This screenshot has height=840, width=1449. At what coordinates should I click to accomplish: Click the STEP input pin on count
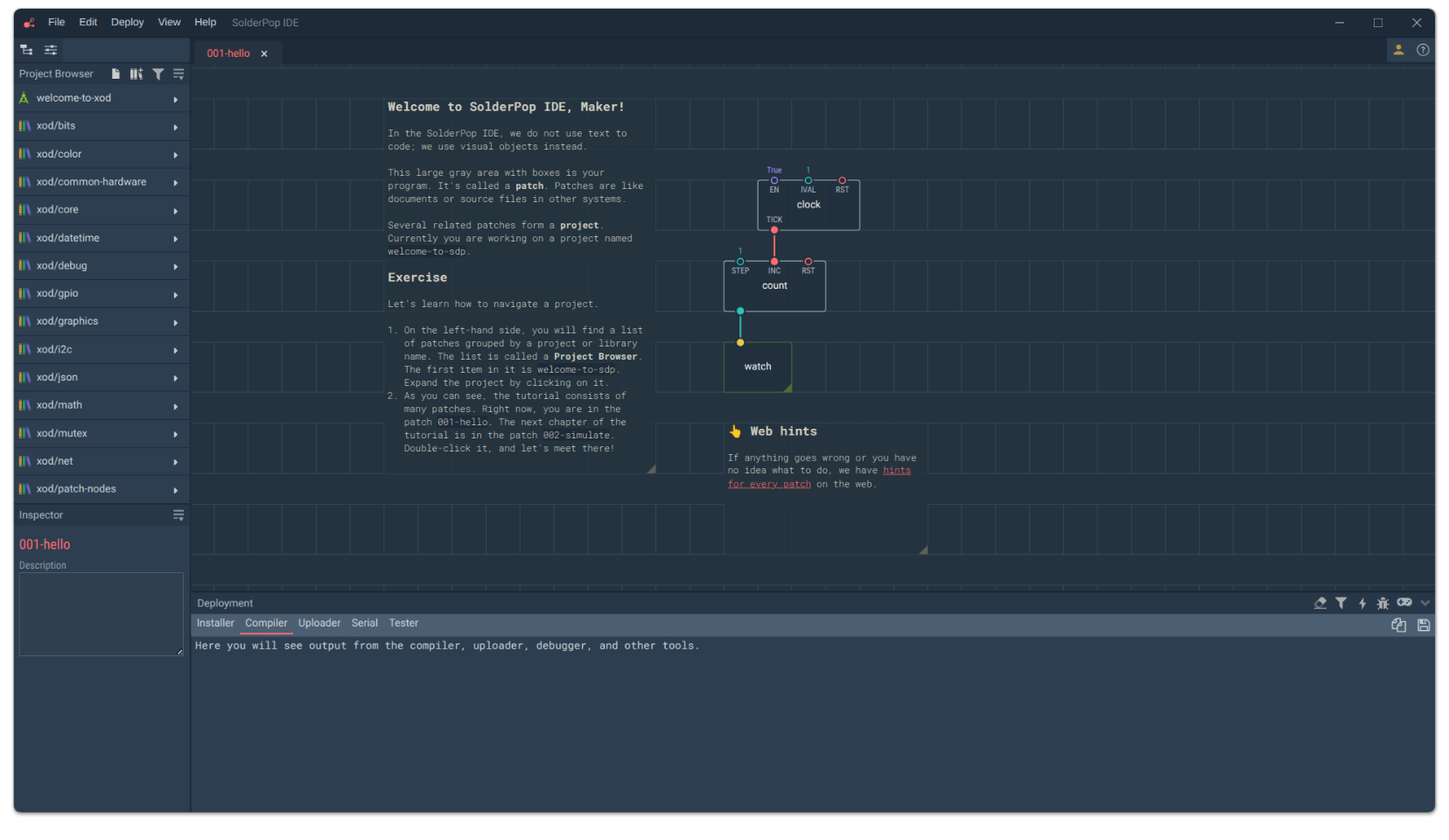(740, 262)
